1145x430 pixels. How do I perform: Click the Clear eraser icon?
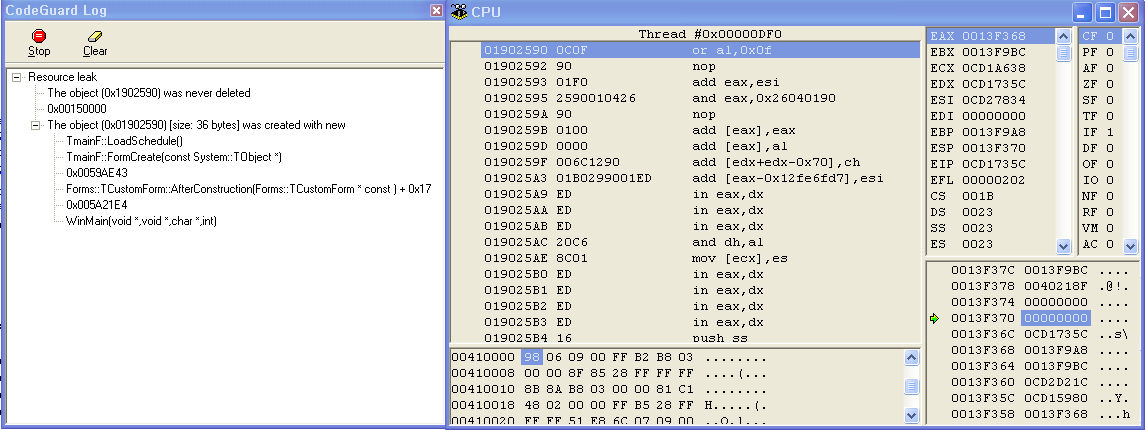pos(95,37)
